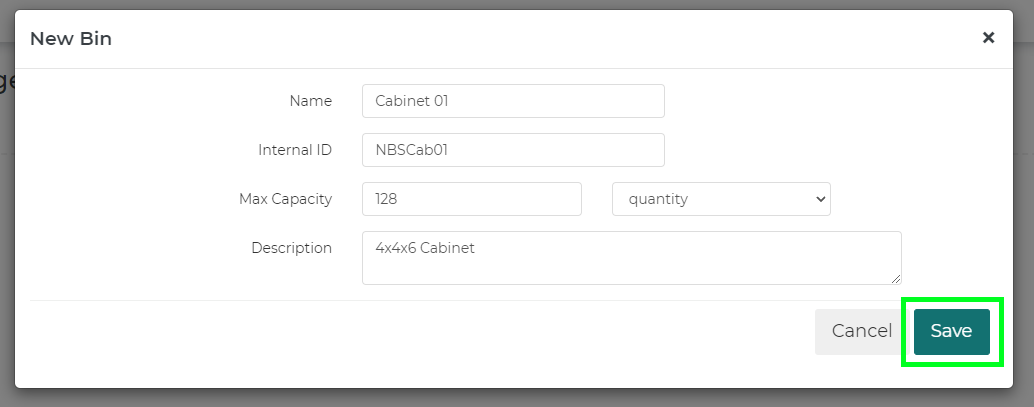Grab the Description textarea resize handle
Viewport: 1034px width, 407px height.
[x=896, y=279]
